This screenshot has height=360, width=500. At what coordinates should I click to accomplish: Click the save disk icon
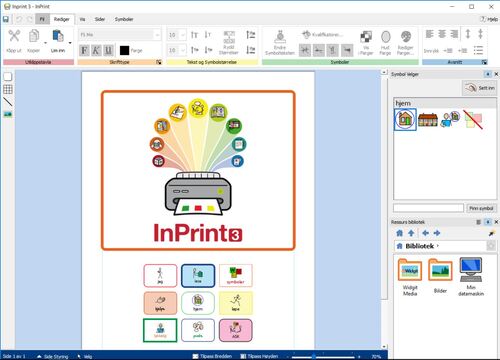pyautogui.click(x=6, y=19)
